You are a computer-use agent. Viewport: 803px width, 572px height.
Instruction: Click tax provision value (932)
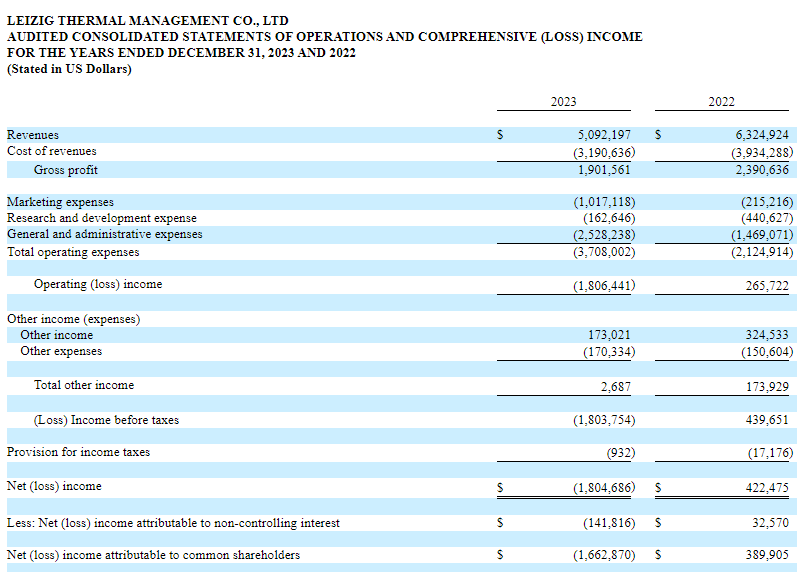tap(621, 453)
